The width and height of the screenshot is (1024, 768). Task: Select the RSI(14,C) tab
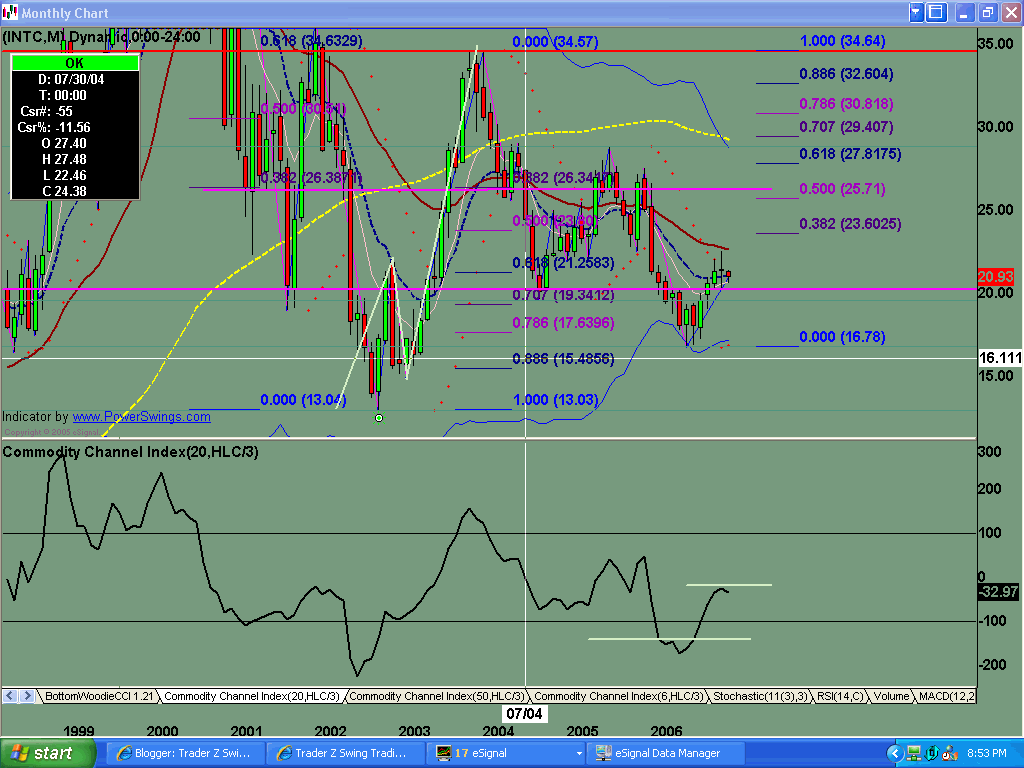pos(840,696)
